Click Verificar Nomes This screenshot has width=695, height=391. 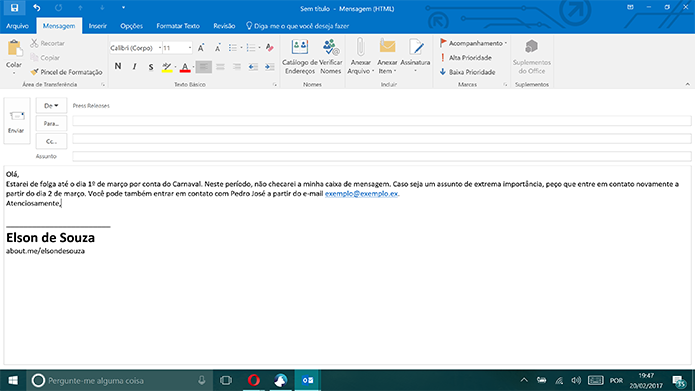(331, 57)
